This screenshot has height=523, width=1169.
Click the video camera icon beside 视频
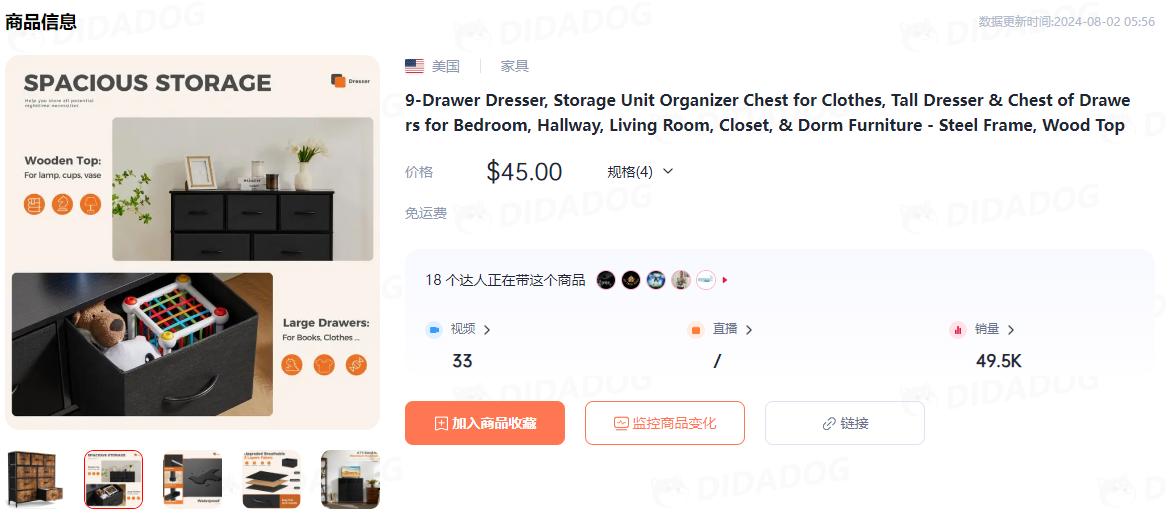pyautogui.click(x=434, y=329)
